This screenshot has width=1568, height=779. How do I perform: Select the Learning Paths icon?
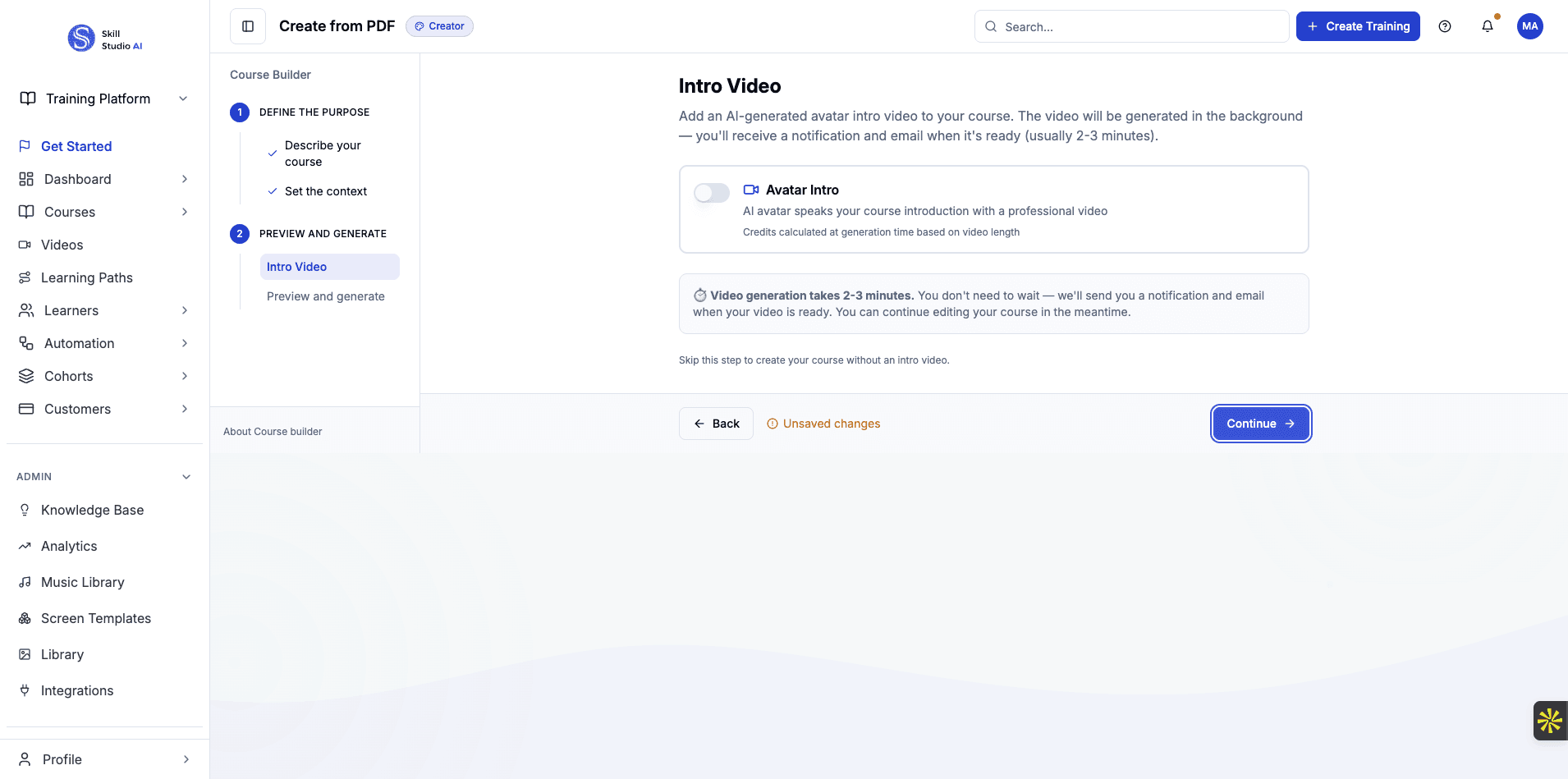point(25,277)
